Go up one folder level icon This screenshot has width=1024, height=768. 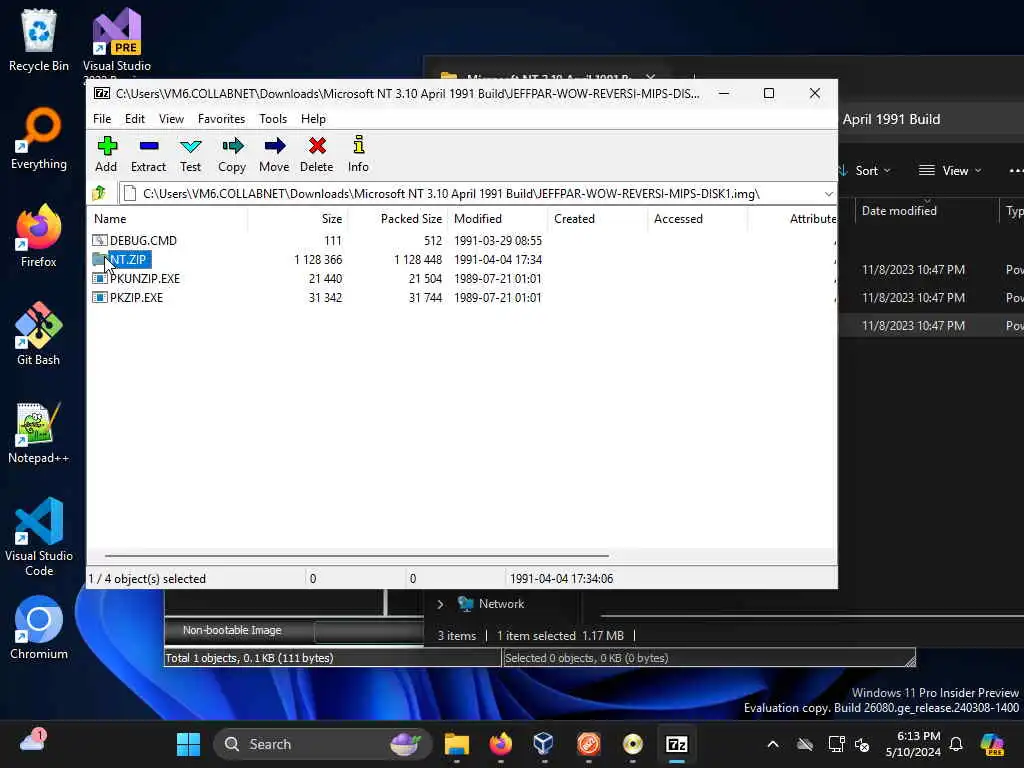(99, 193)
